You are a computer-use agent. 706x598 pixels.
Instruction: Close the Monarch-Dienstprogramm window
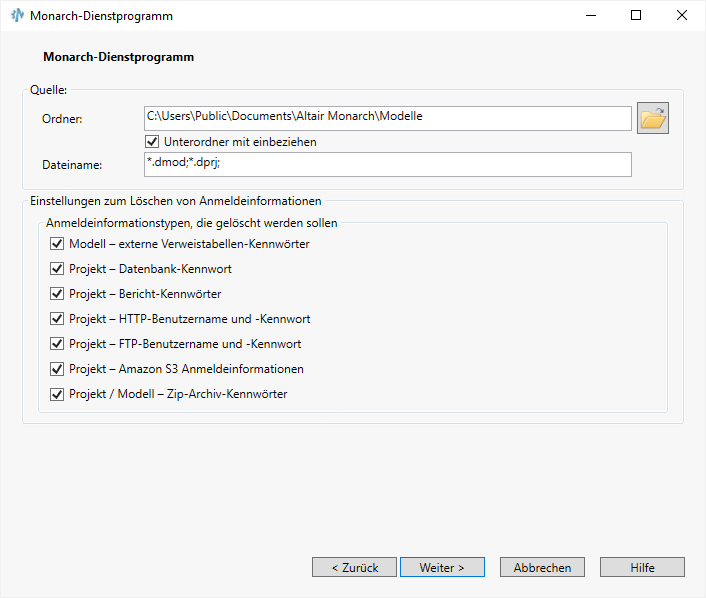point(682,16)
